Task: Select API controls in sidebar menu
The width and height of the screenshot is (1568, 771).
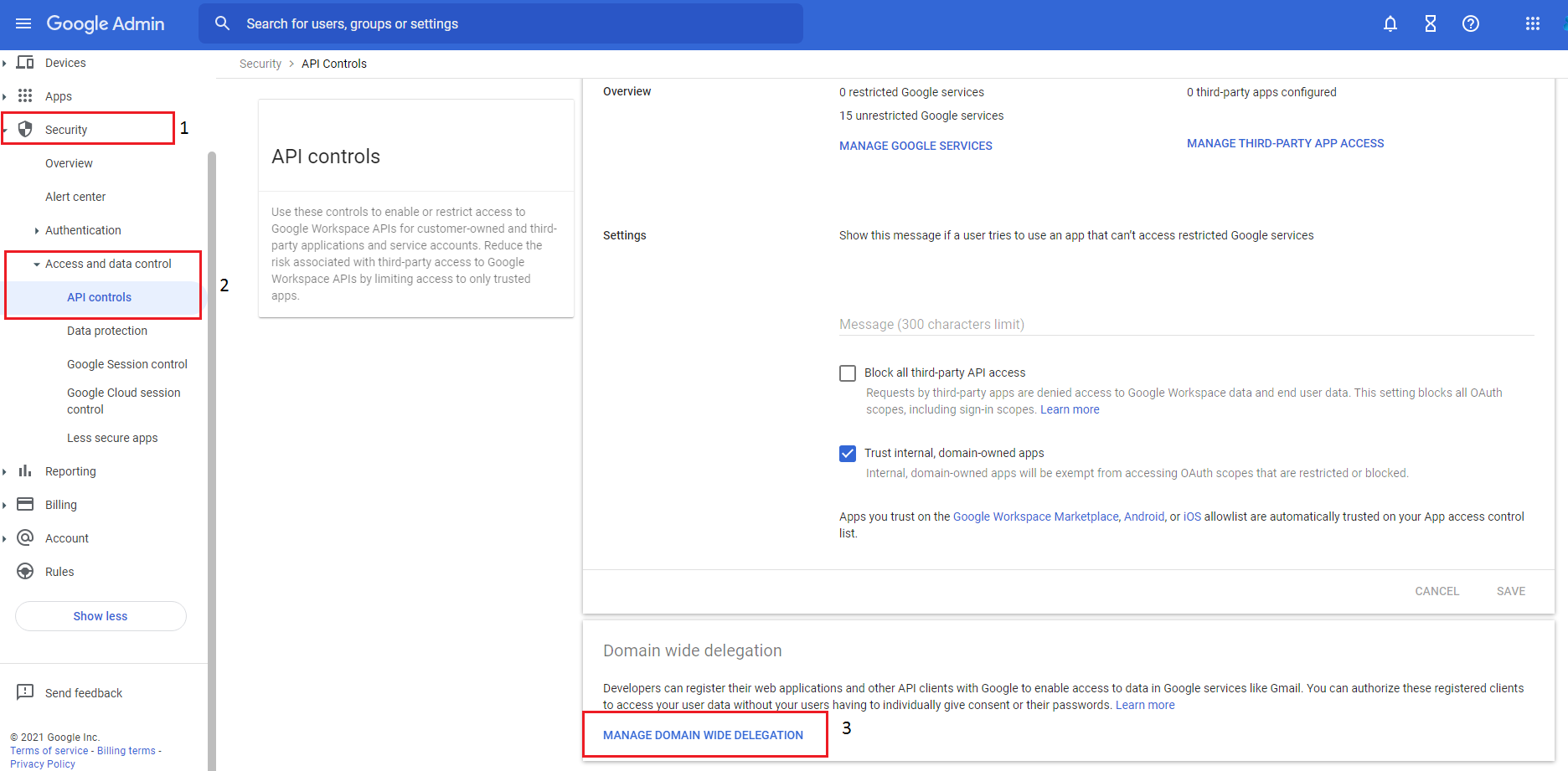Action: [99, 296]
